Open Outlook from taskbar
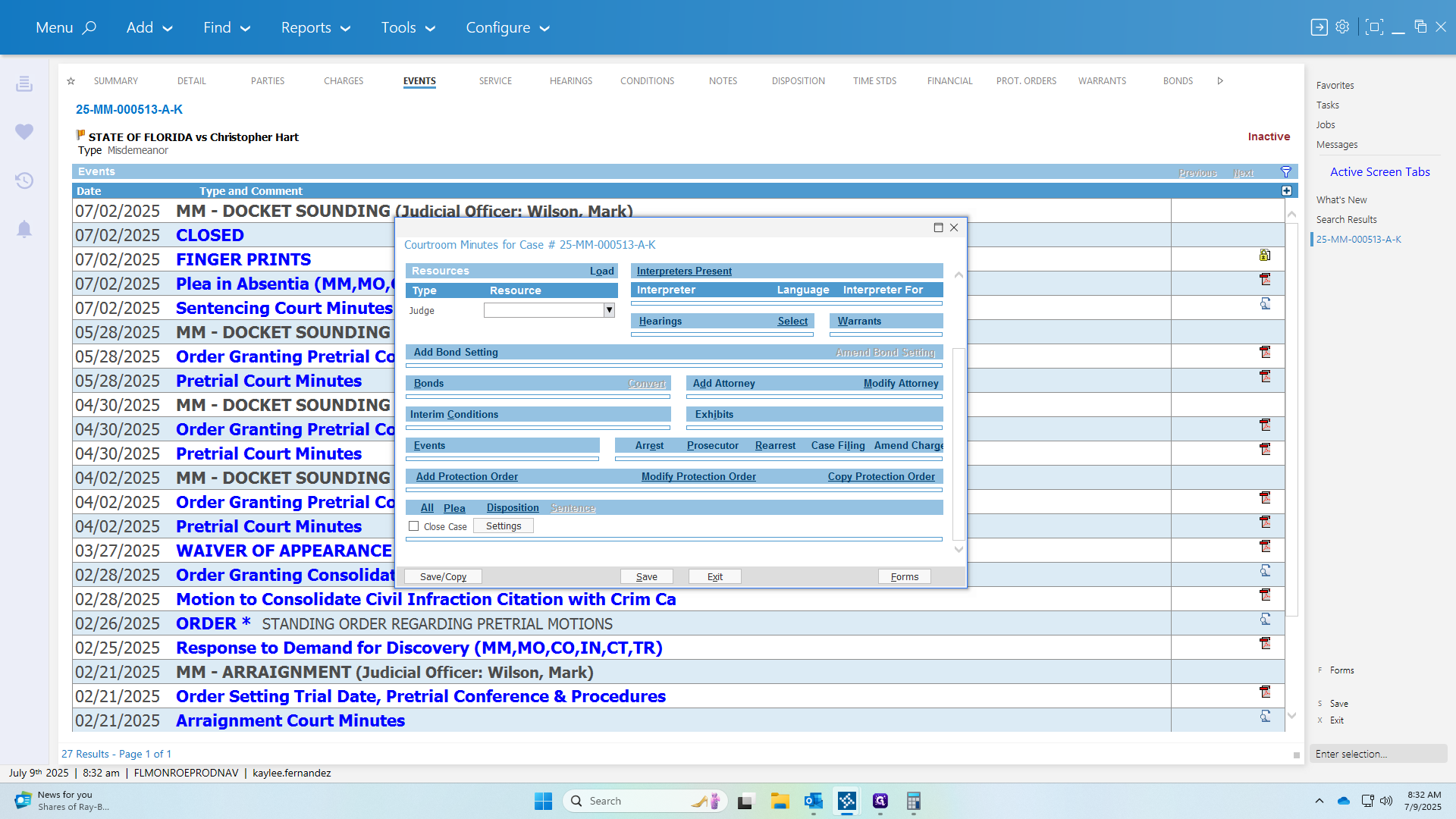 (813, 801)
